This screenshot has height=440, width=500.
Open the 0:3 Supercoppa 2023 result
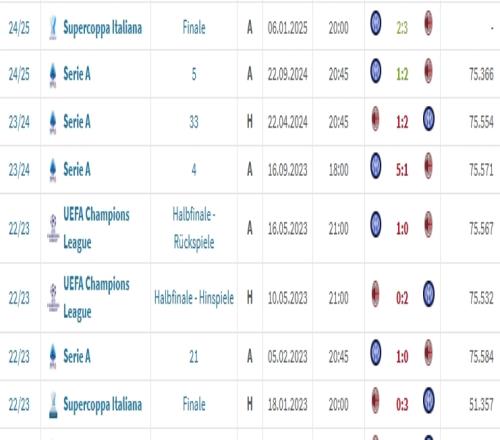click(x=402, y=405)
